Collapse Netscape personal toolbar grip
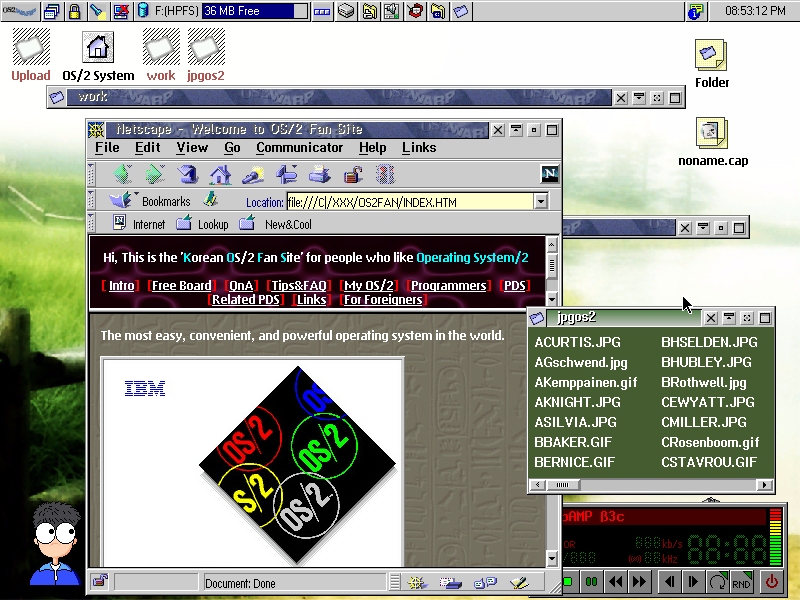Viewport: 800px width, 600px height. tap(91, 223)
